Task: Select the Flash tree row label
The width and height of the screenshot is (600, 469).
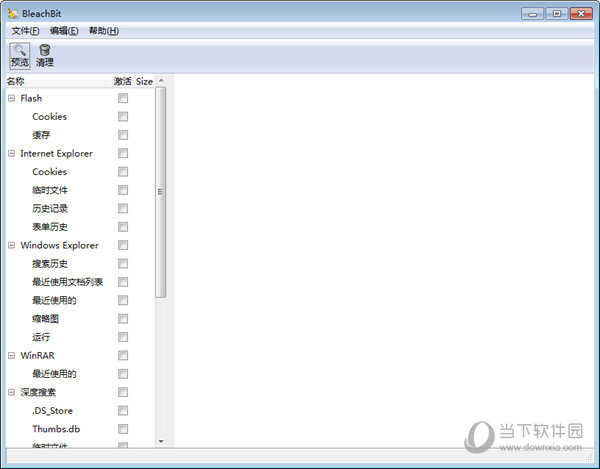Action: pyautogui.click(x=31, y=98)
